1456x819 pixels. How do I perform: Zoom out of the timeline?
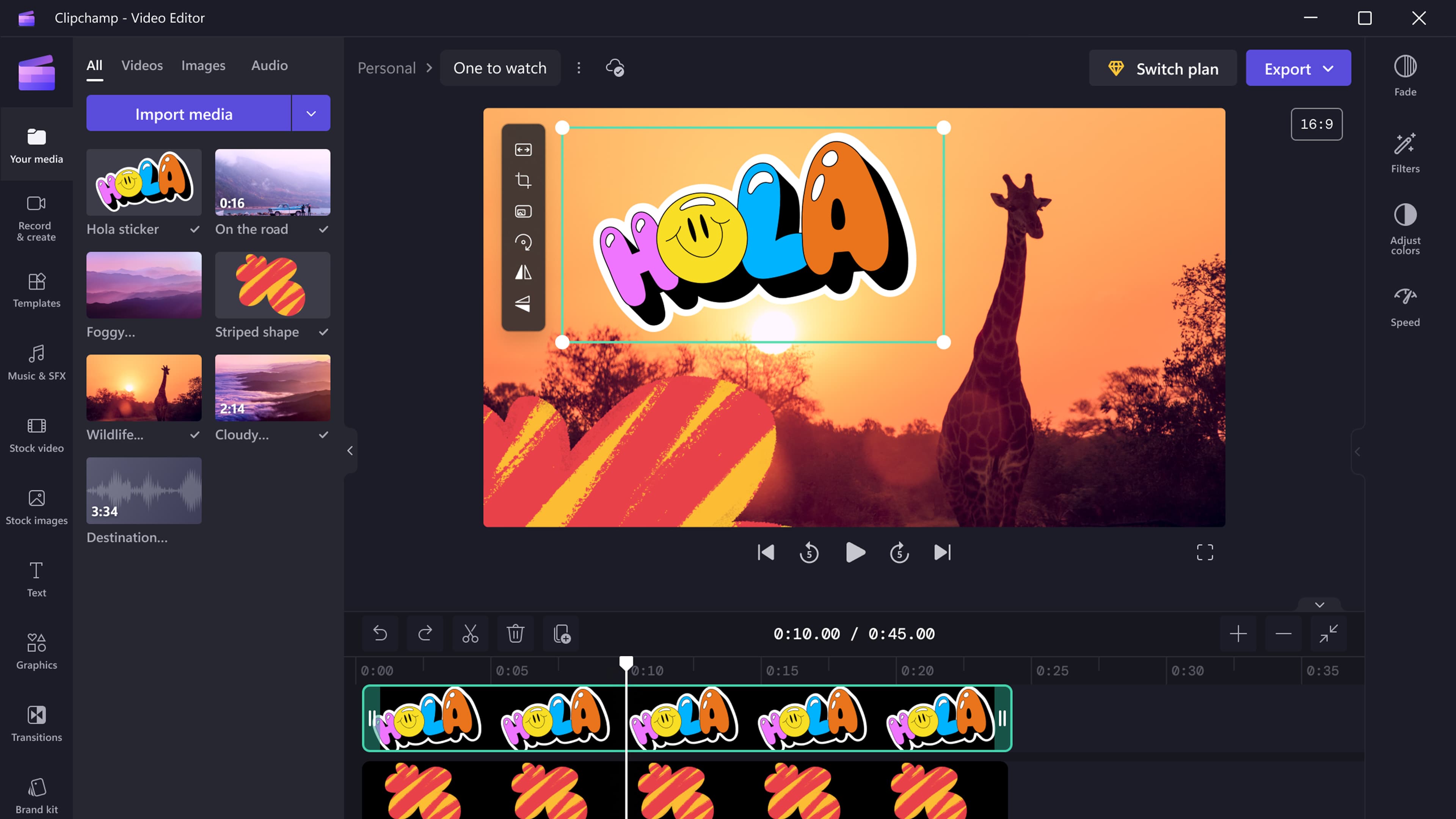pyautogui.click(x=1283, y=634)
